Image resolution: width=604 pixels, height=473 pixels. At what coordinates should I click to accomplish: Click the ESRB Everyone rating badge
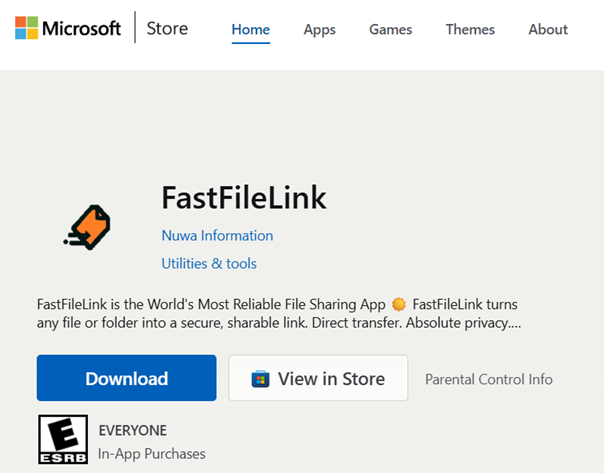(x=63, y=439)
